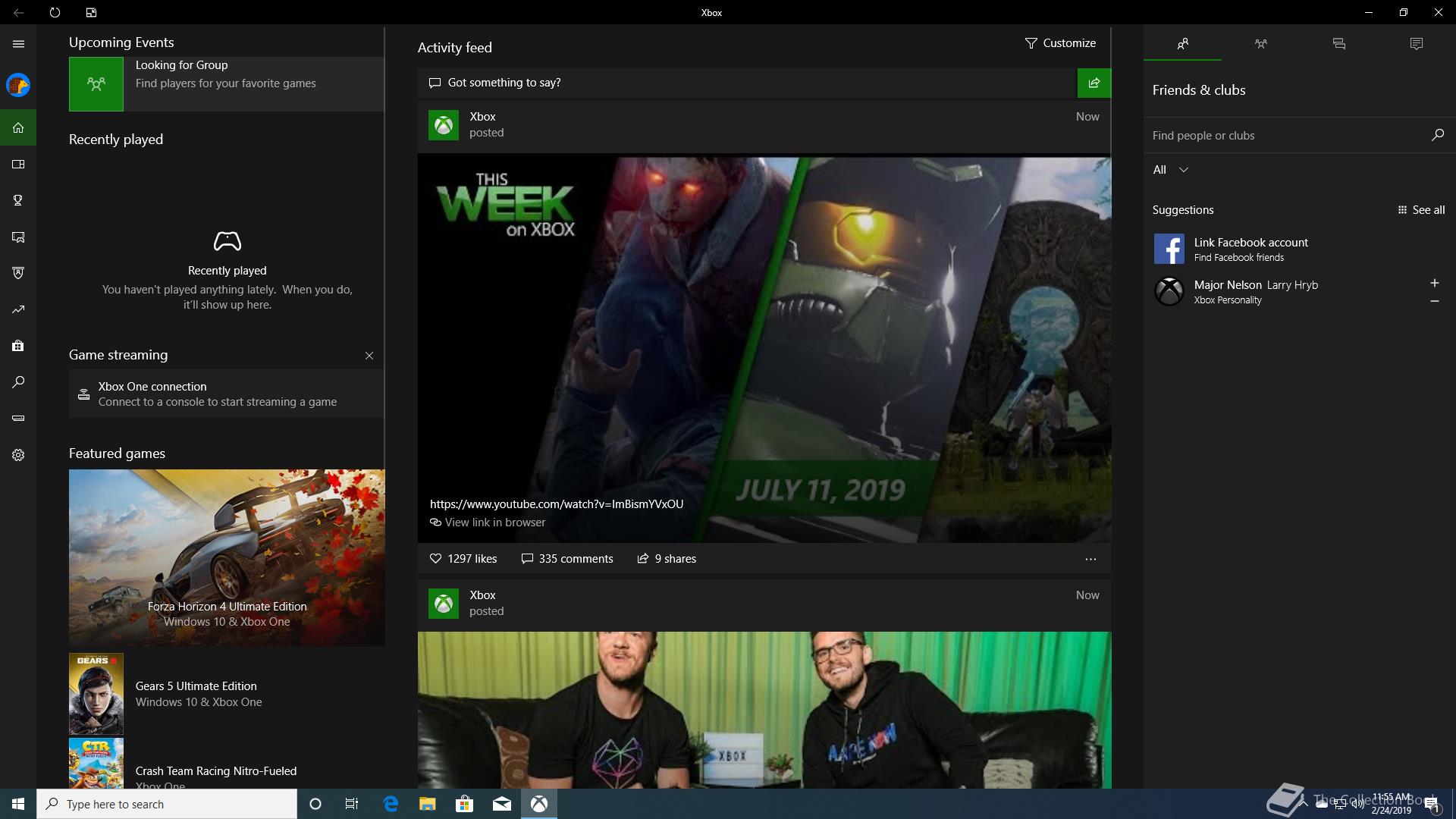Screen dimensions: 1456x819
Task: Open Crash Team Racing Nitro-Fueled cover
Action: (96, 764)
